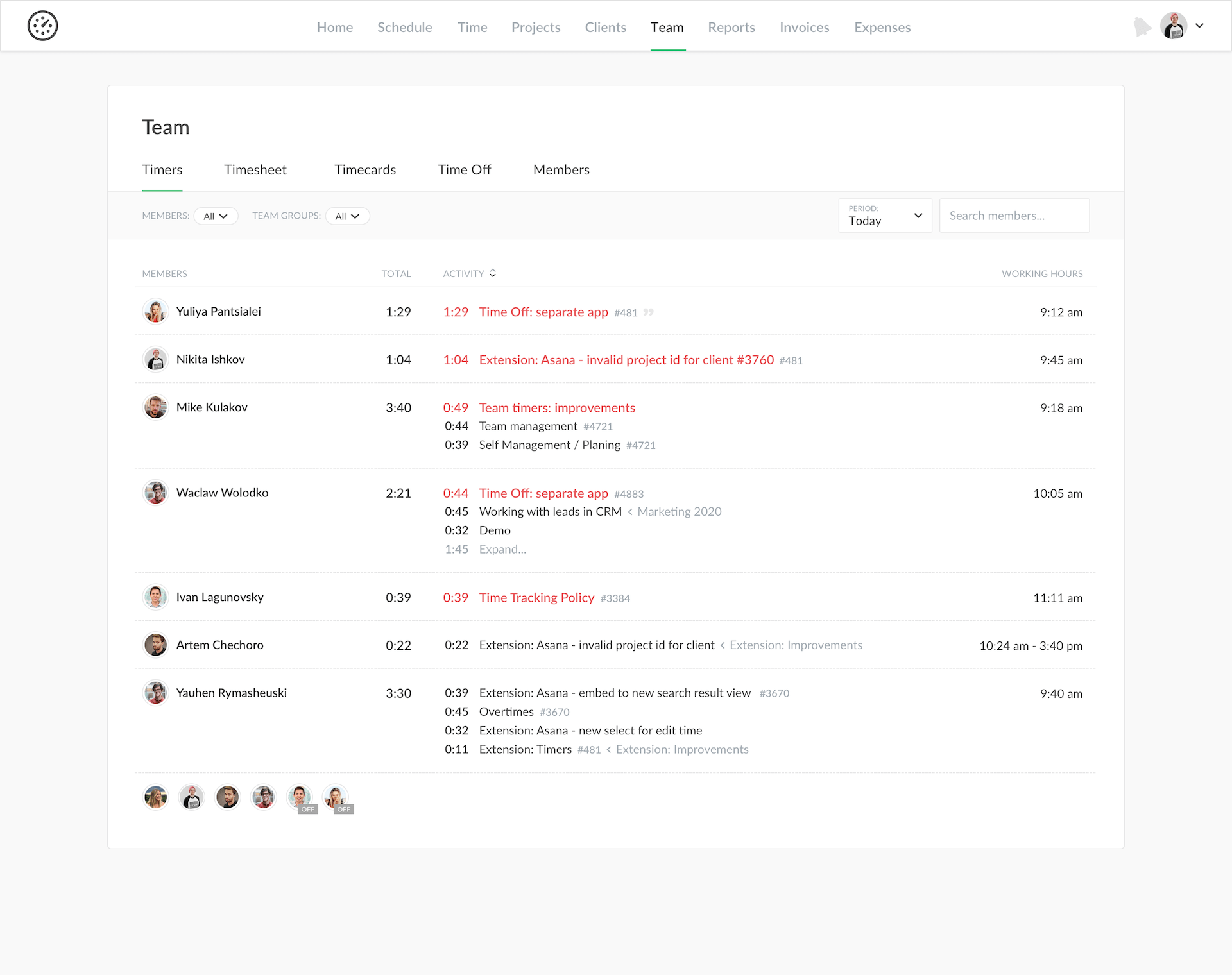Click the name Yauhen Rymasheuski
The width and height of the screenshot is (1232, 975).
click(x=232, y=693)
